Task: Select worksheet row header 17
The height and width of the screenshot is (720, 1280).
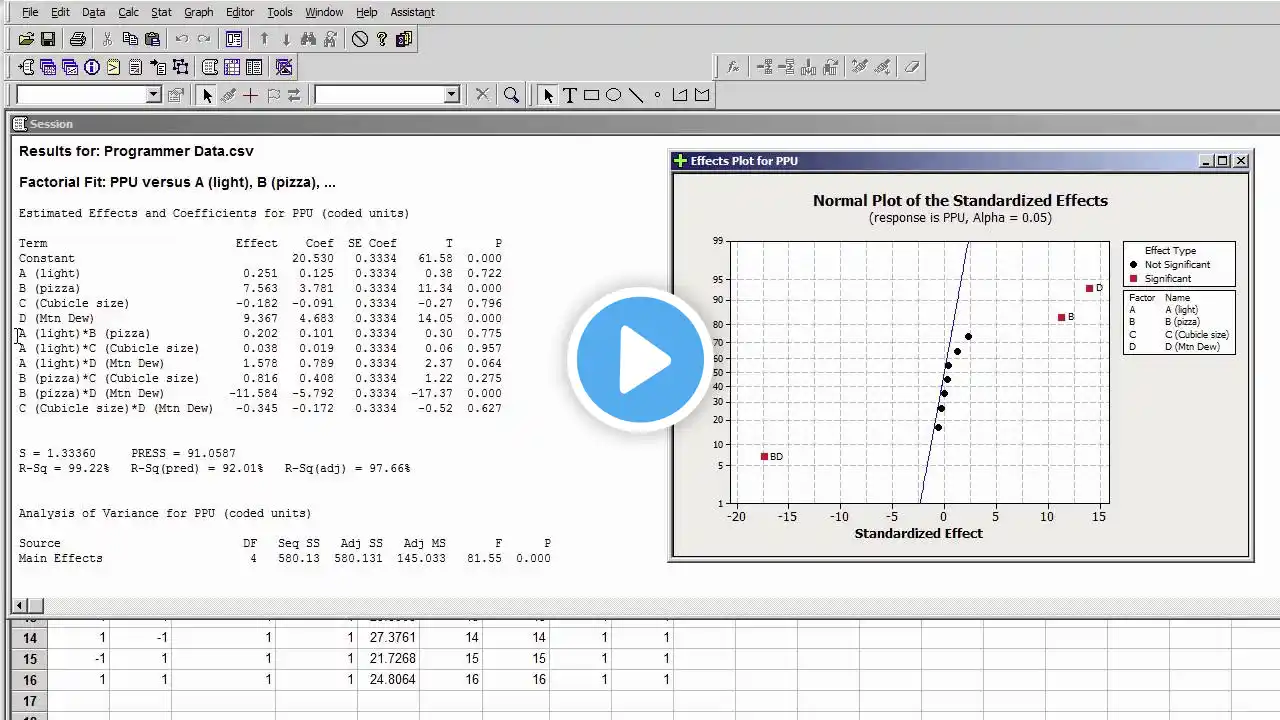Action: (29, 701)
